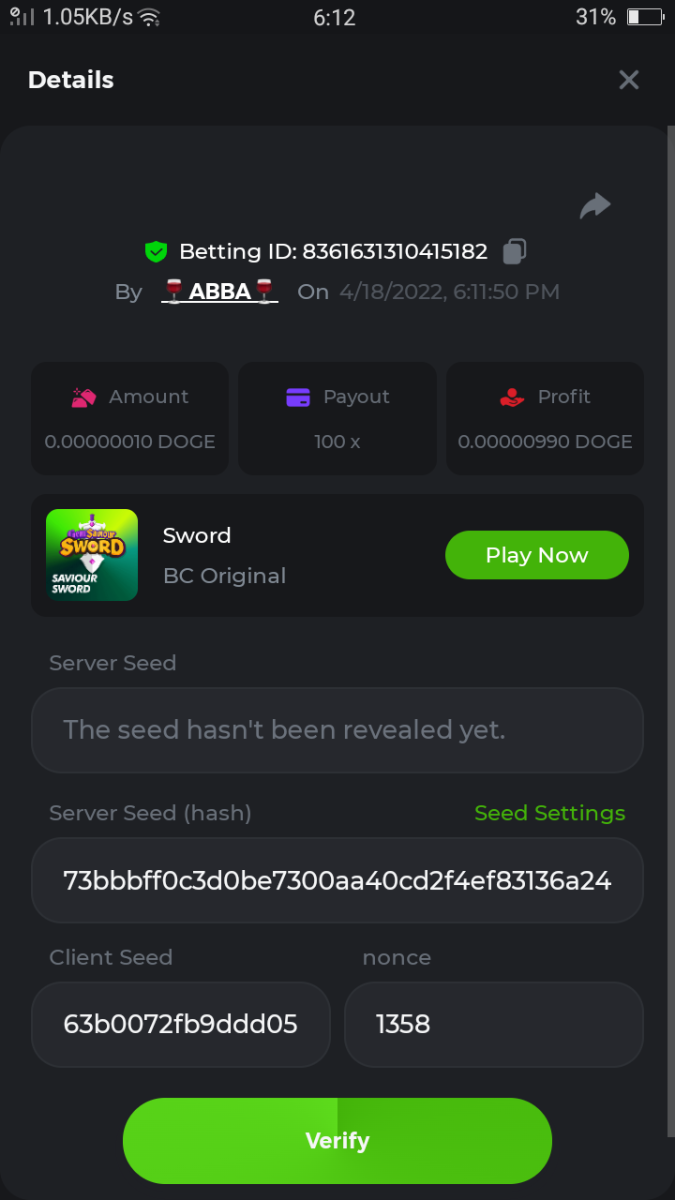Screen dimensions: 675x1200
Task: Open the Saviour Sword game thumbnail
Action: point(92,555)
